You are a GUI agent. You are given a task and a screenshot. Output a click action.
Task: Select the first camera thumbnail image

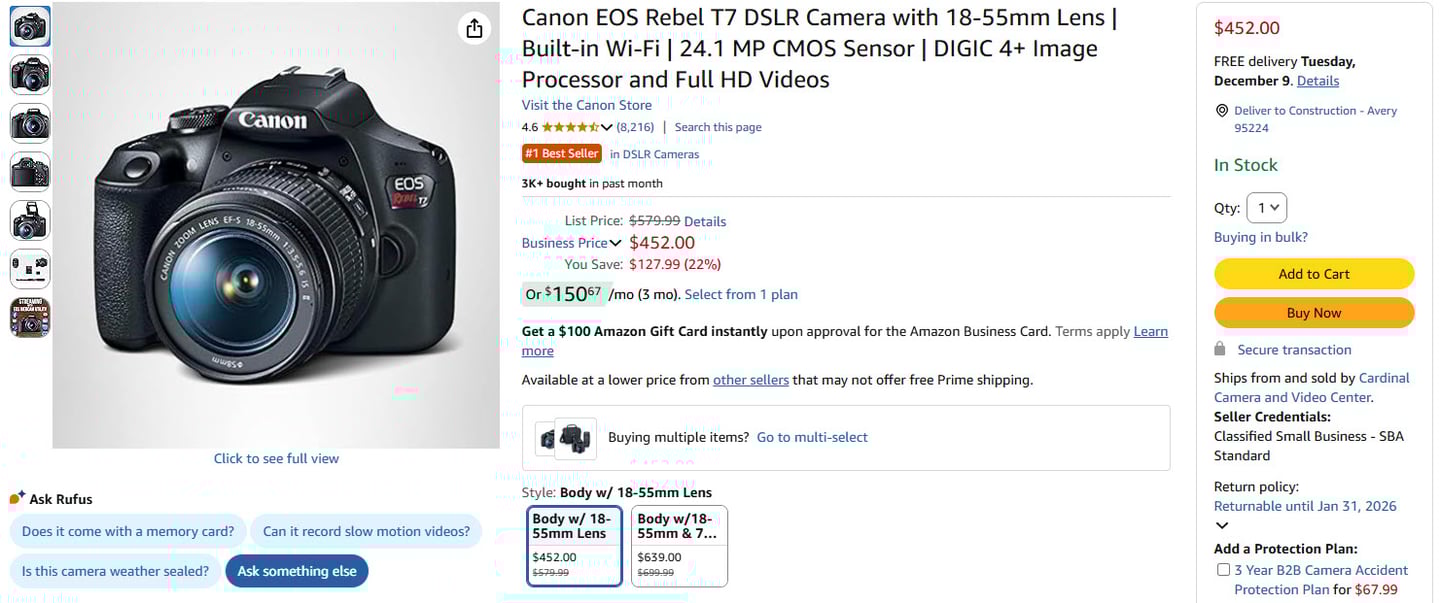[30, 26]
